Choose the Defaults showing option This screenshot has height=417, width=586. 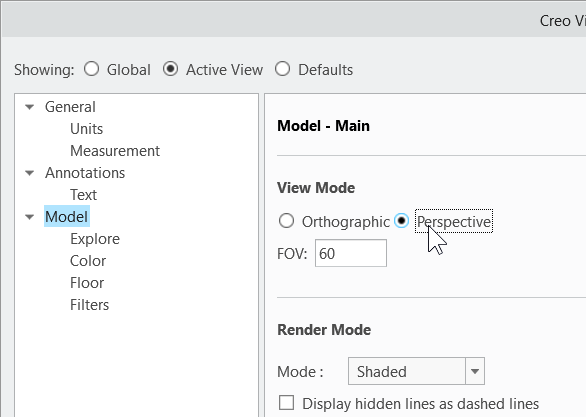pos(283,69)
